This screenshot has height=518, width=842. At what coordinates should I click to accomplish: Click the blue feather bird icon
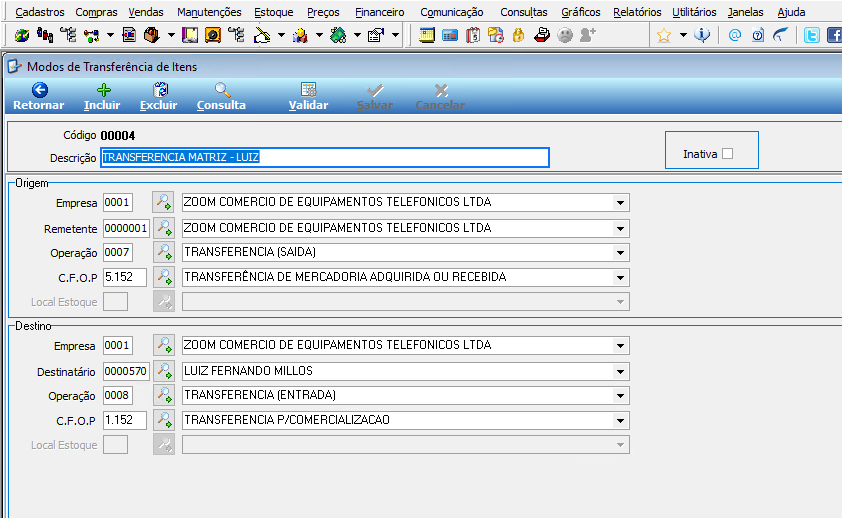click(780, 35)
